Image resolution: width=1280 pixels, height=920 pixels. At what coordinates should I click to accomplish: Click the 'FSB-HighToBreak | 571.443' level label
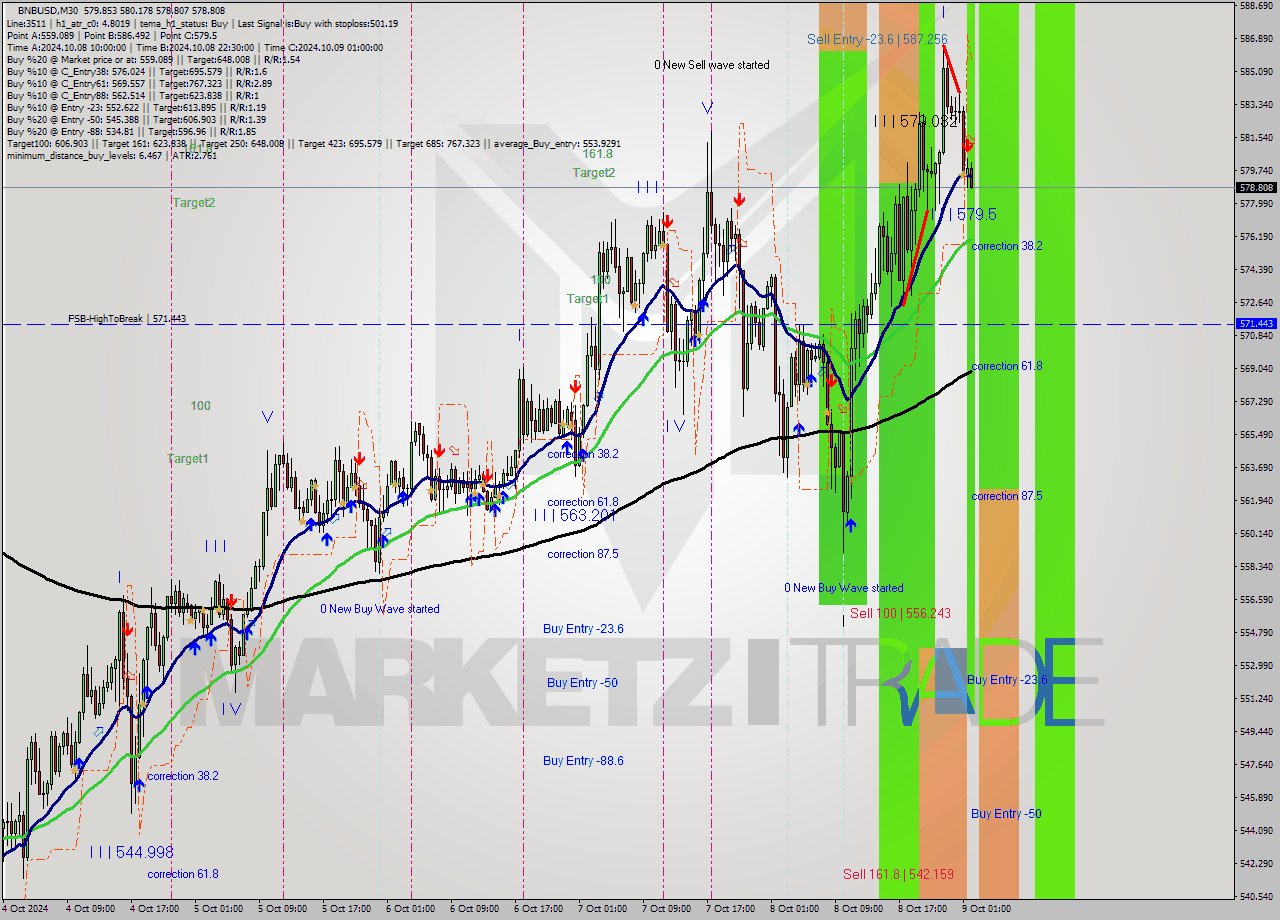(x=127, y=318)
